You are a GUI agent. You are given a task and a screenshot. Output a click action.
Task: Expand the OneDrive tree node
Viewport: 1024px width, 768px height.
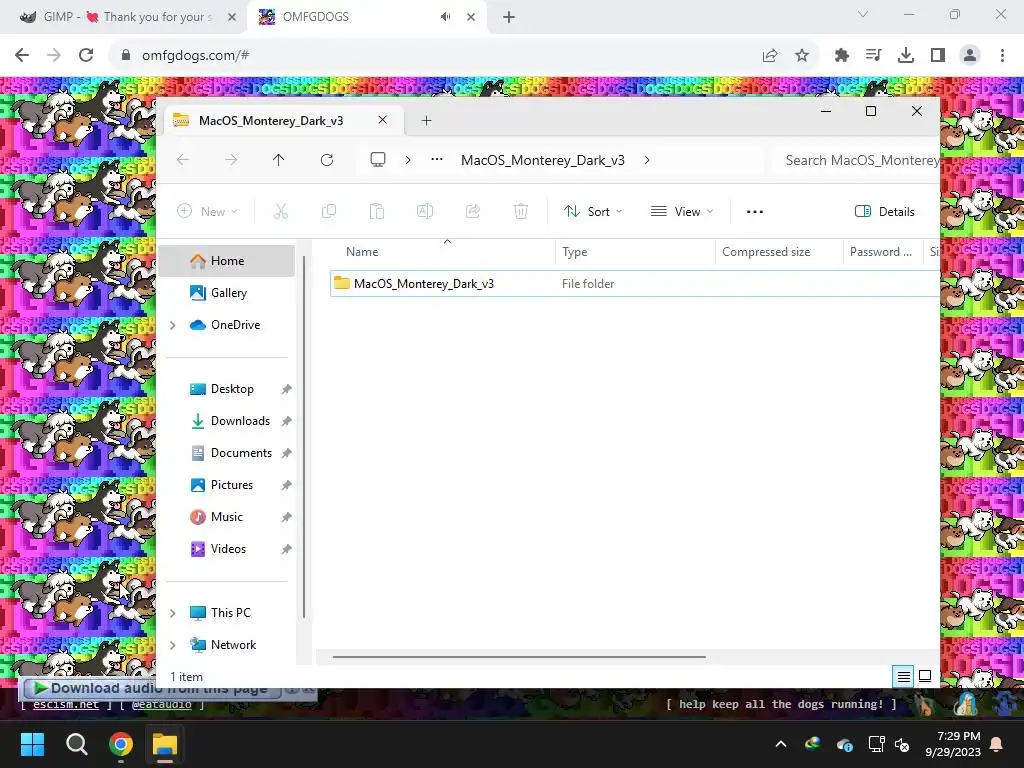(172, 325)
